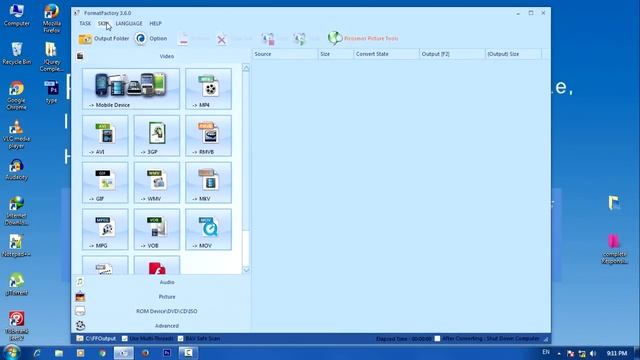
Task: Select the 3GP conversion icon
Action: pos(157,136)
